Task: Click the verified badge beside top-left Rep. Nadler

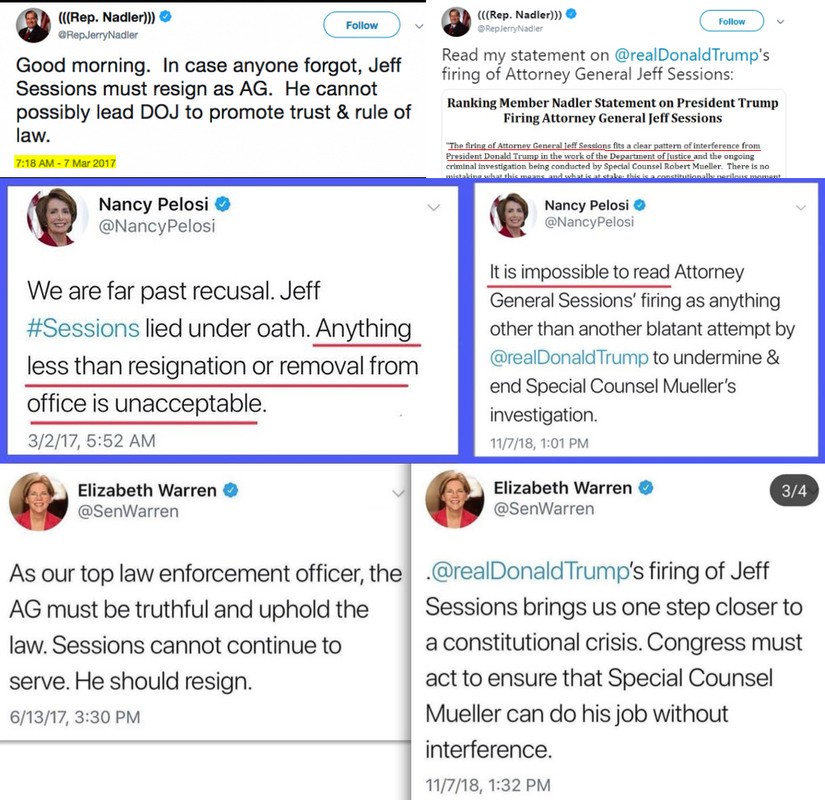Action: tap(165, 17)
